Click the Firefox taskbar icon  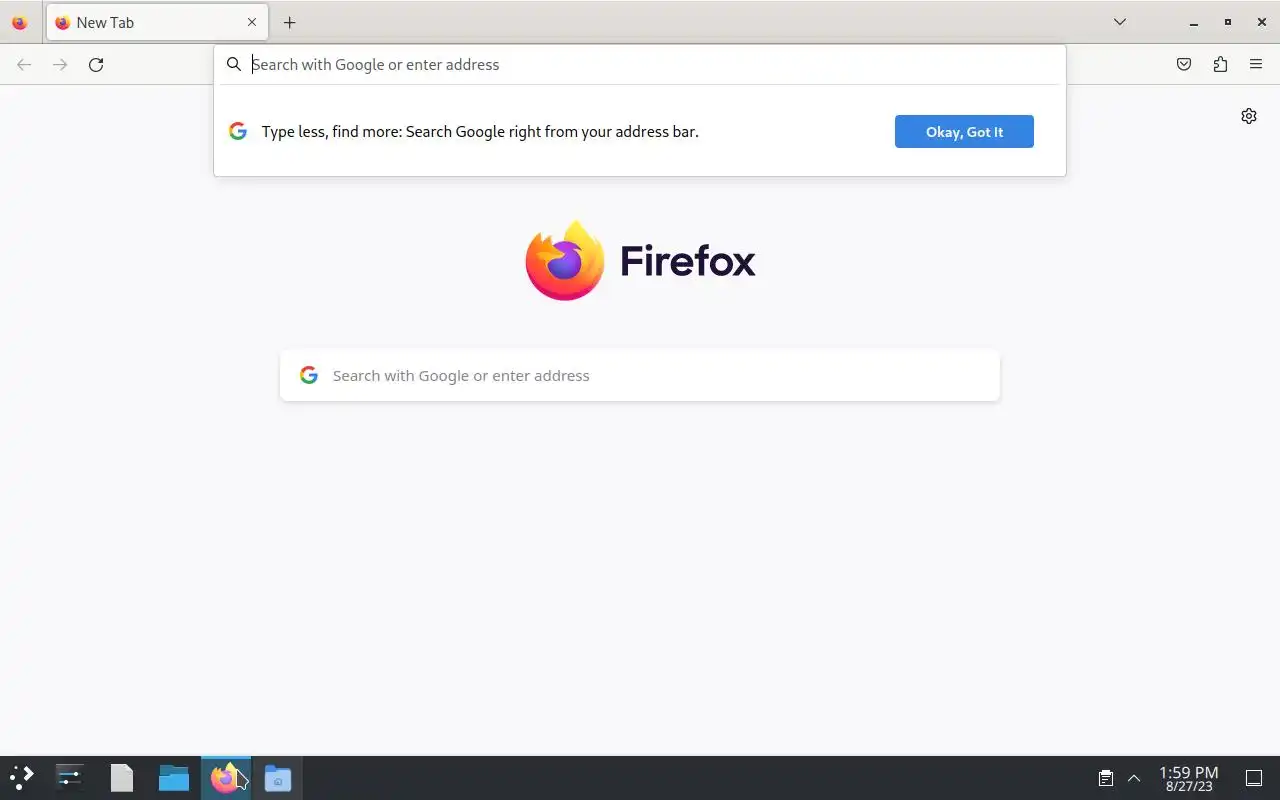coord(224,777)
